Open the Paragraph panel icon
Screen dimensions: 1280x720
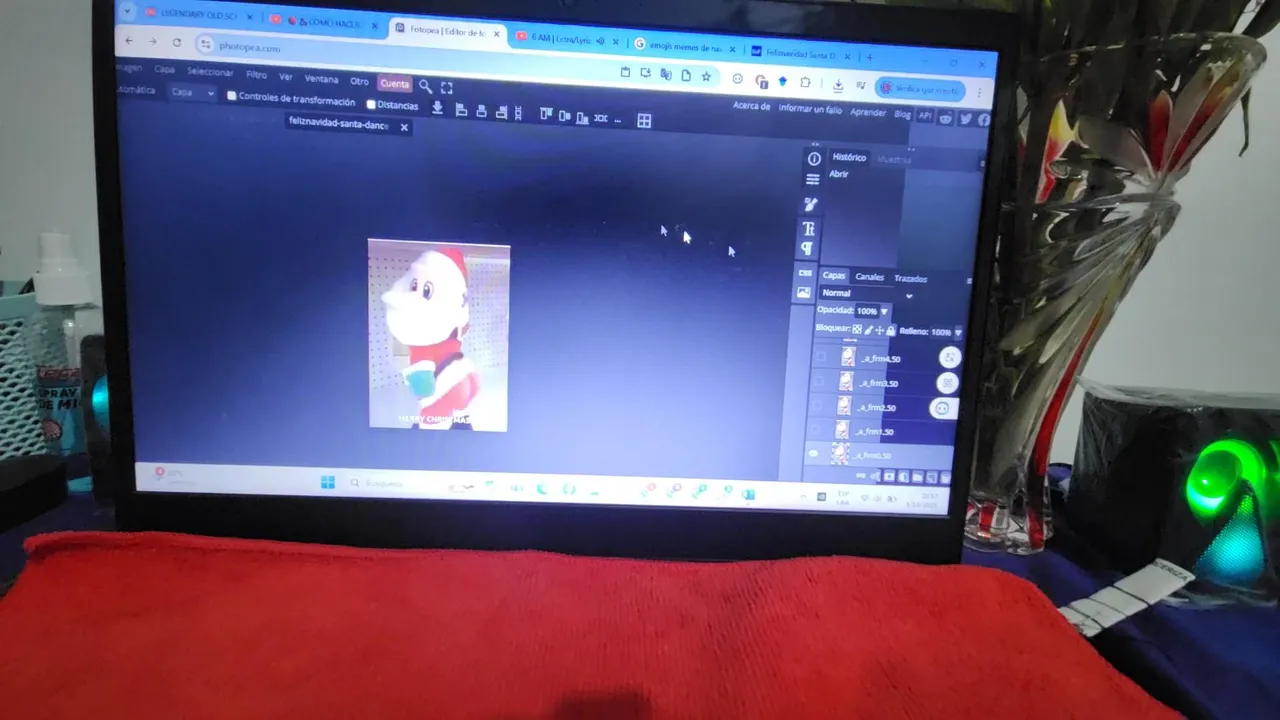tap(807, 248)
